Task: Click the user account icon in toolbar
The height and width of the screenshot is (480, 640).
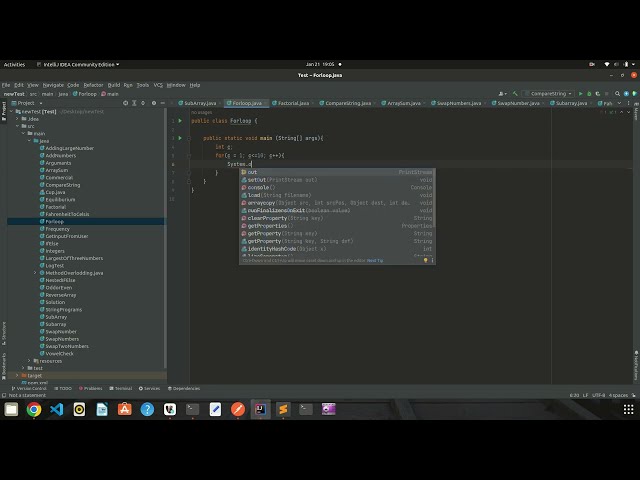Action: (x=502, y=93)
